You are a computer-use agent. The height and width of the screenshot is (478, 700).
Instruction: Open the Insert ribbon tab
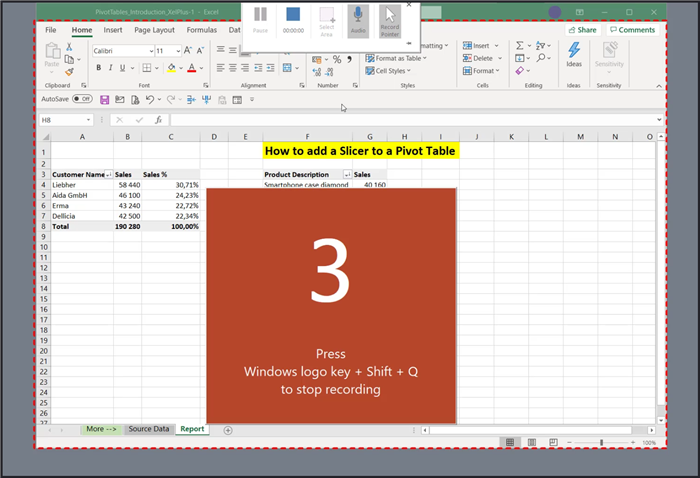(113, 30)
